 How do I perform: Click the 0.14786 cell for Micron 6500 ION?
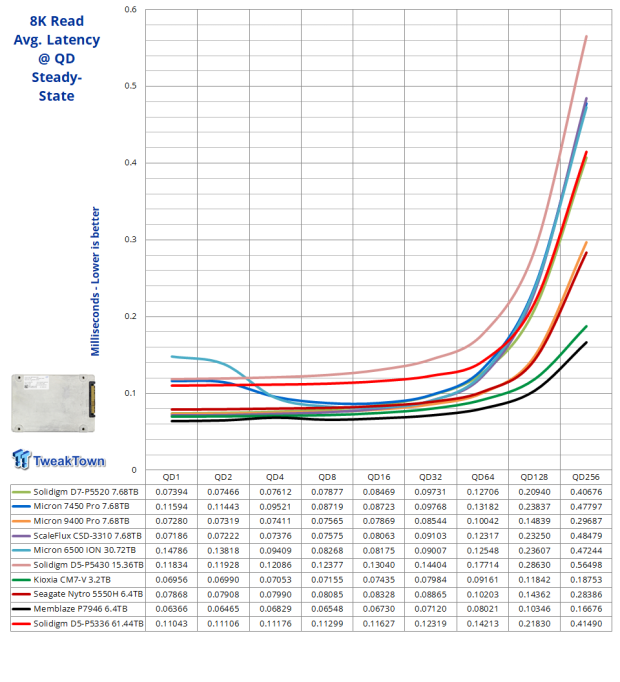pos(171,550)
